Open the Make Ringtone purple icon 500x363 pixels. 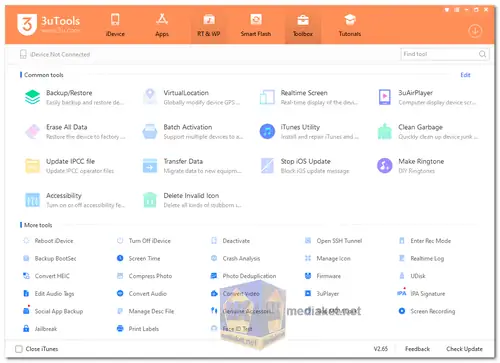point(385,166)
